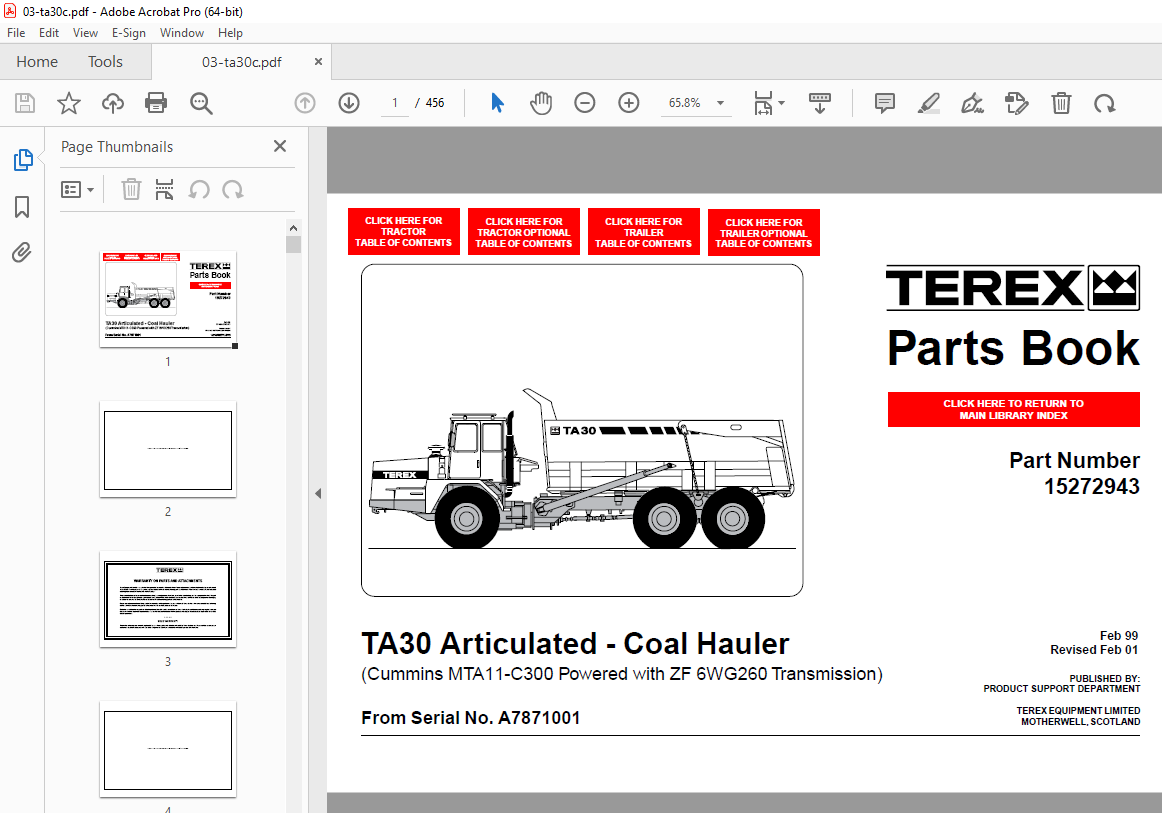Screen dimensions: 1162x813
Task: Return to Main Library Index button
Action: click(x=1013, y=409)
